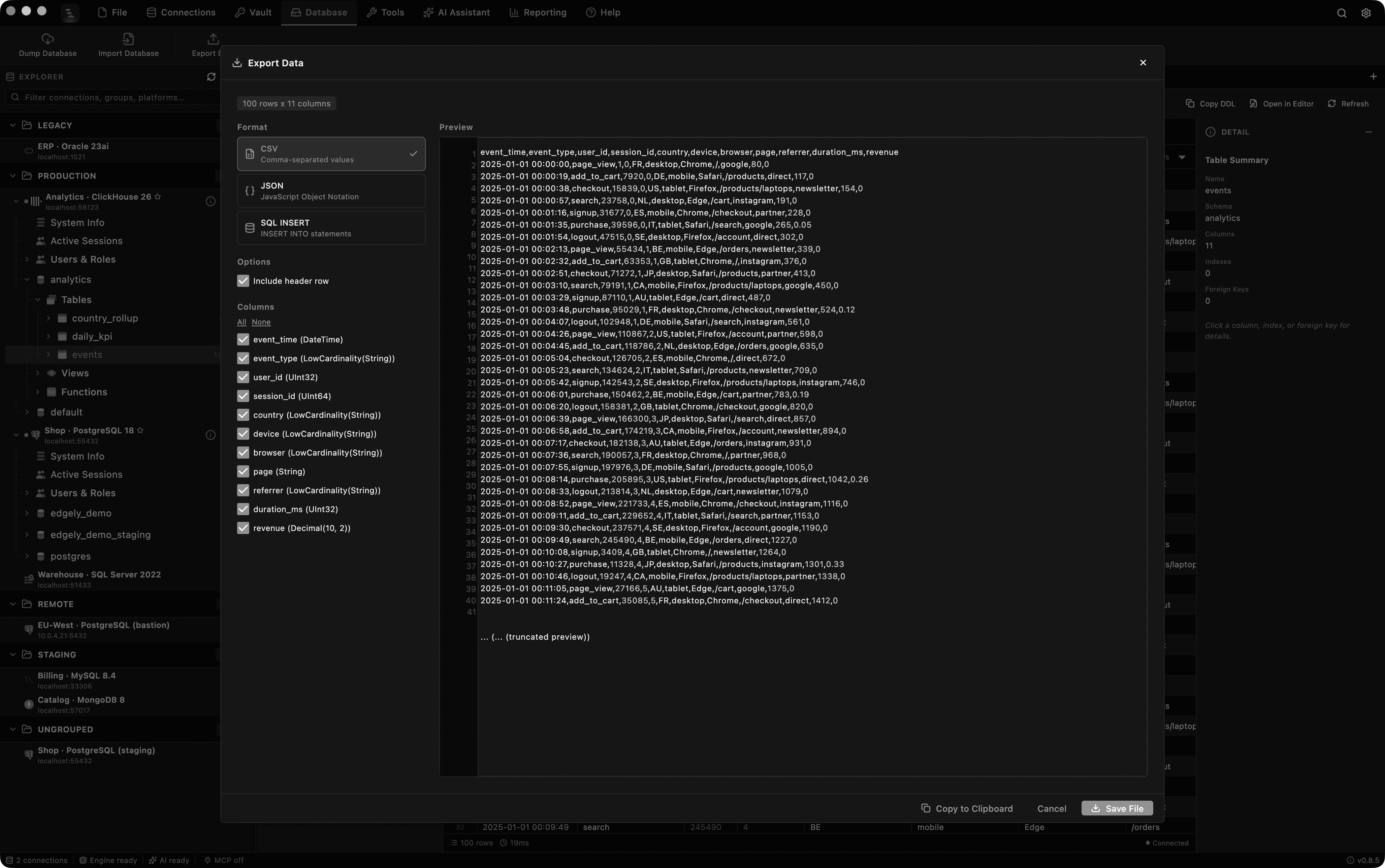Click the AI ready status bar indicator
Screen dimensions: 1385x868
pos(169,860)
